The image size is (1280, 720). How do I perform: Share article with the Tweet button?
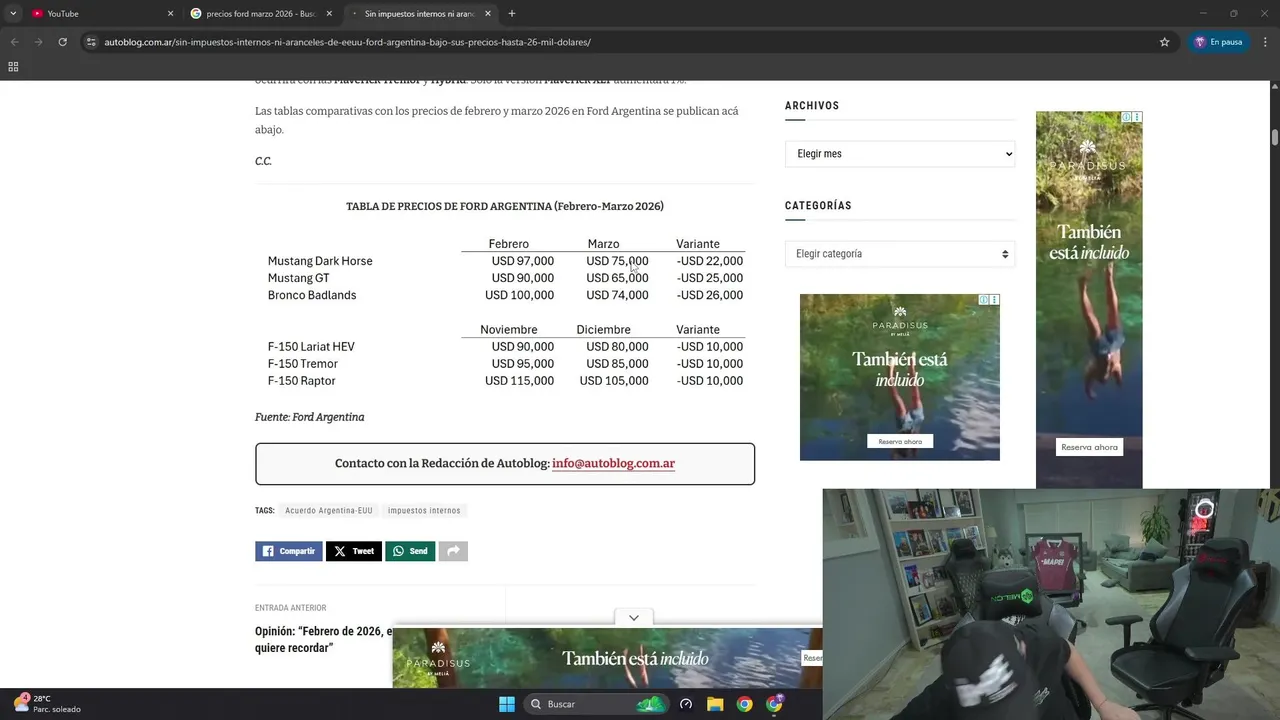[354, 551]
